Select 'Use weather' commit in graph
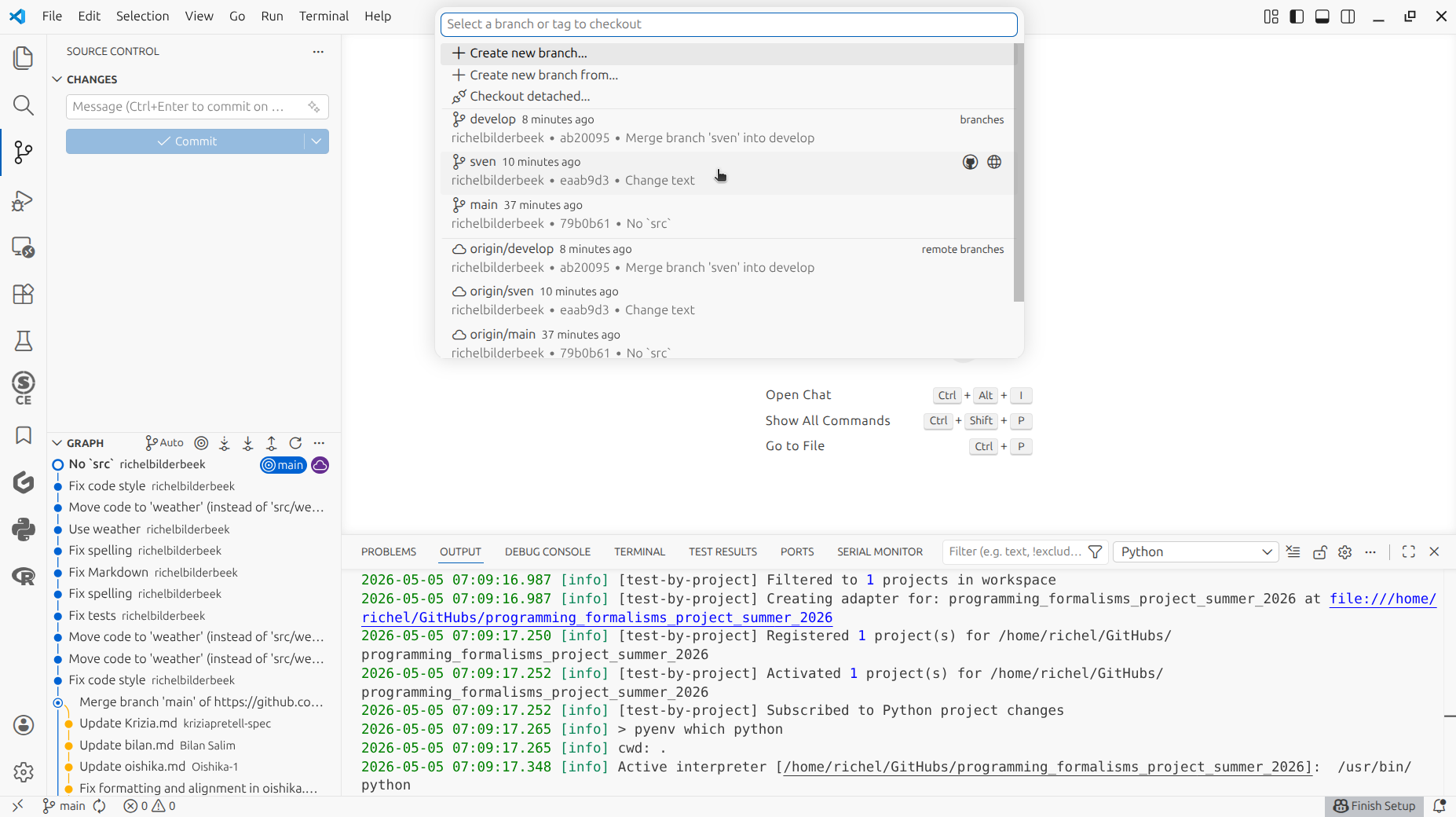The height and width of the screenshot is (817, 1456). click(x=192, y=529)
